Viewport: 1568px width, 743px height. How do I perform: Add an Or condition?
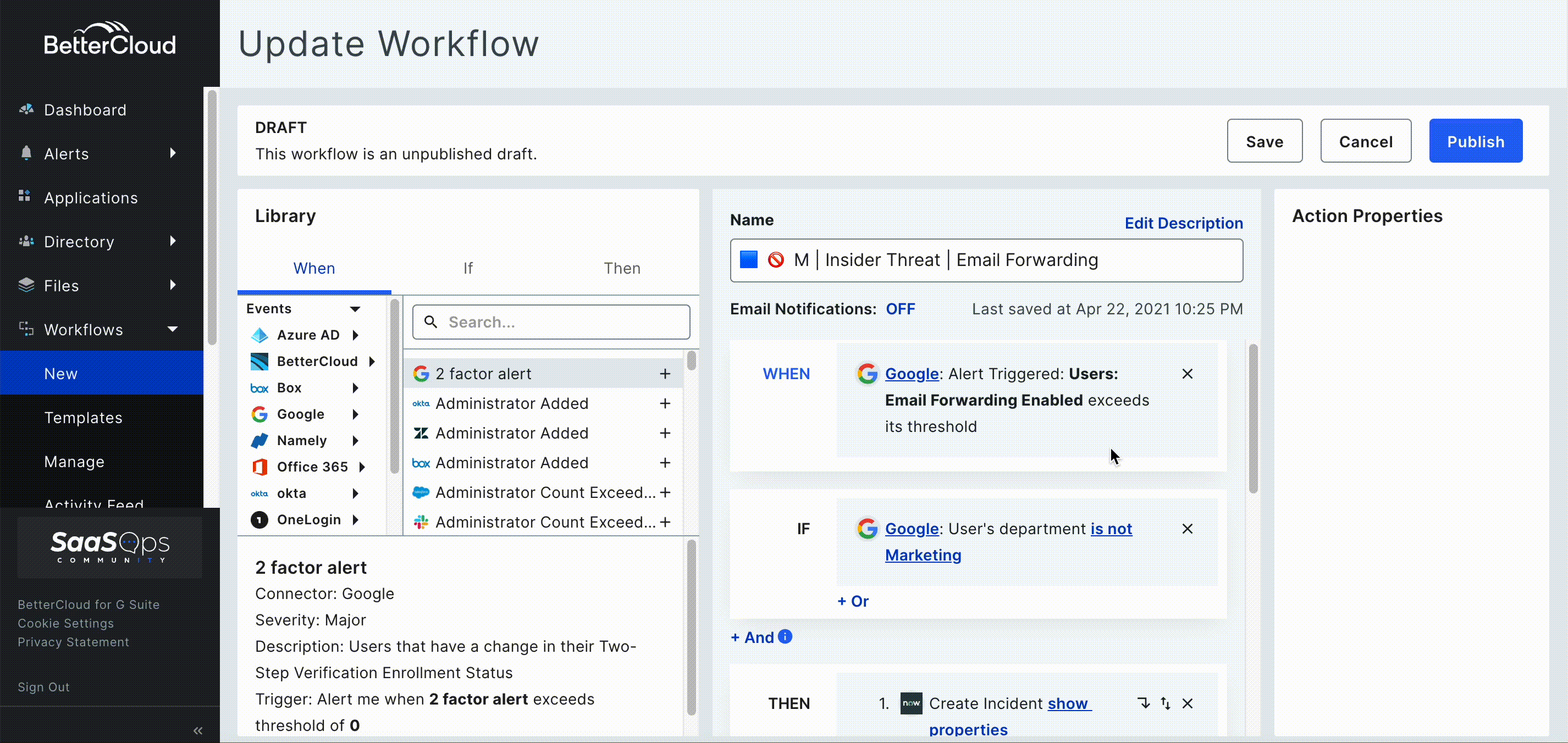click(853, 601)
